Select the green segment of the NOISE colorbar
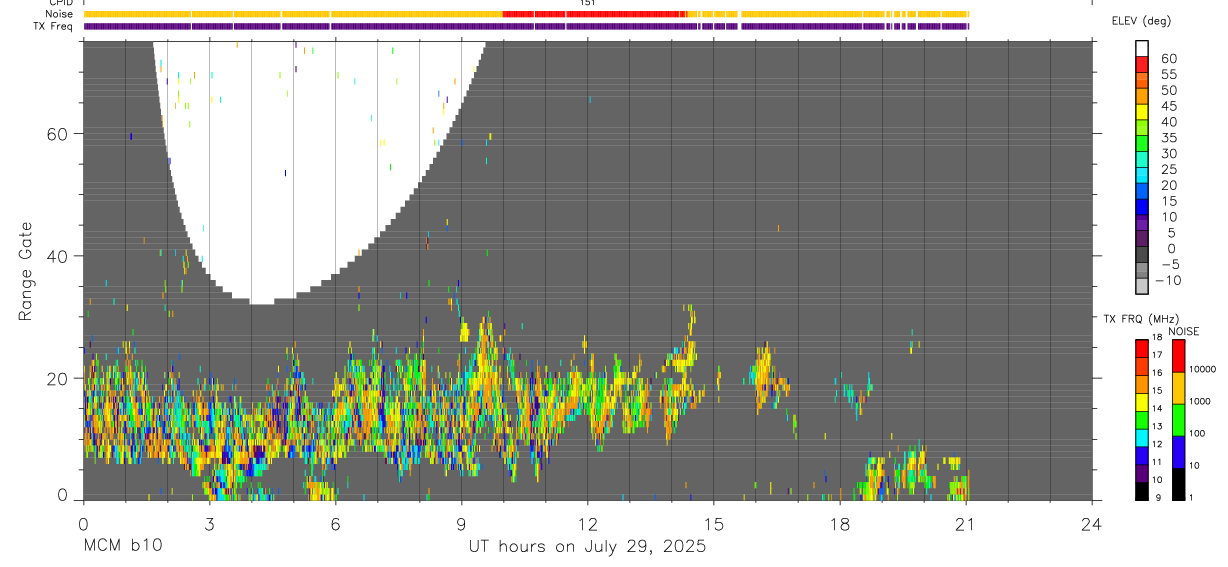The image size is (1228, 567). tap(1177, 420)
